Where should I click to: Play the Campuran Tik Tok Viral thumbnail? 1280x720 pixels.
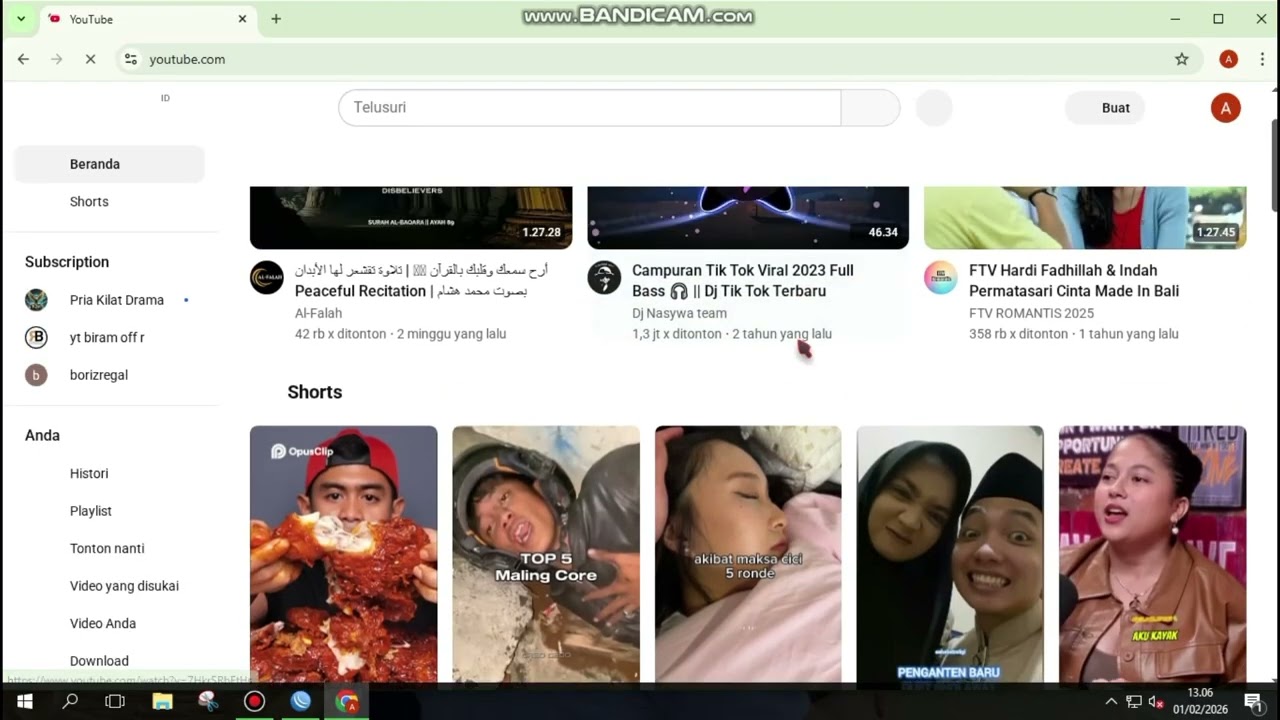coord(748,217)
